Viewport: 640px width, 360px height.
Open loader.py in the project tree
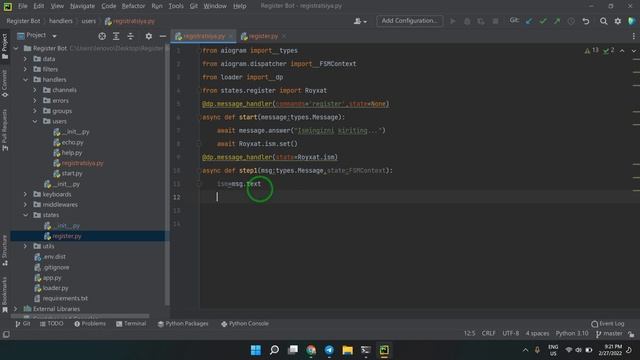tap(56, 288)
